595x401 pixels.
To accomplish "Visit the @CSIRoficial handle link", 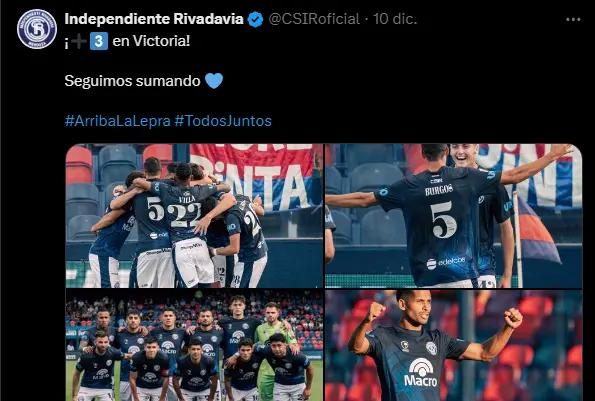I will pos(314,19).
